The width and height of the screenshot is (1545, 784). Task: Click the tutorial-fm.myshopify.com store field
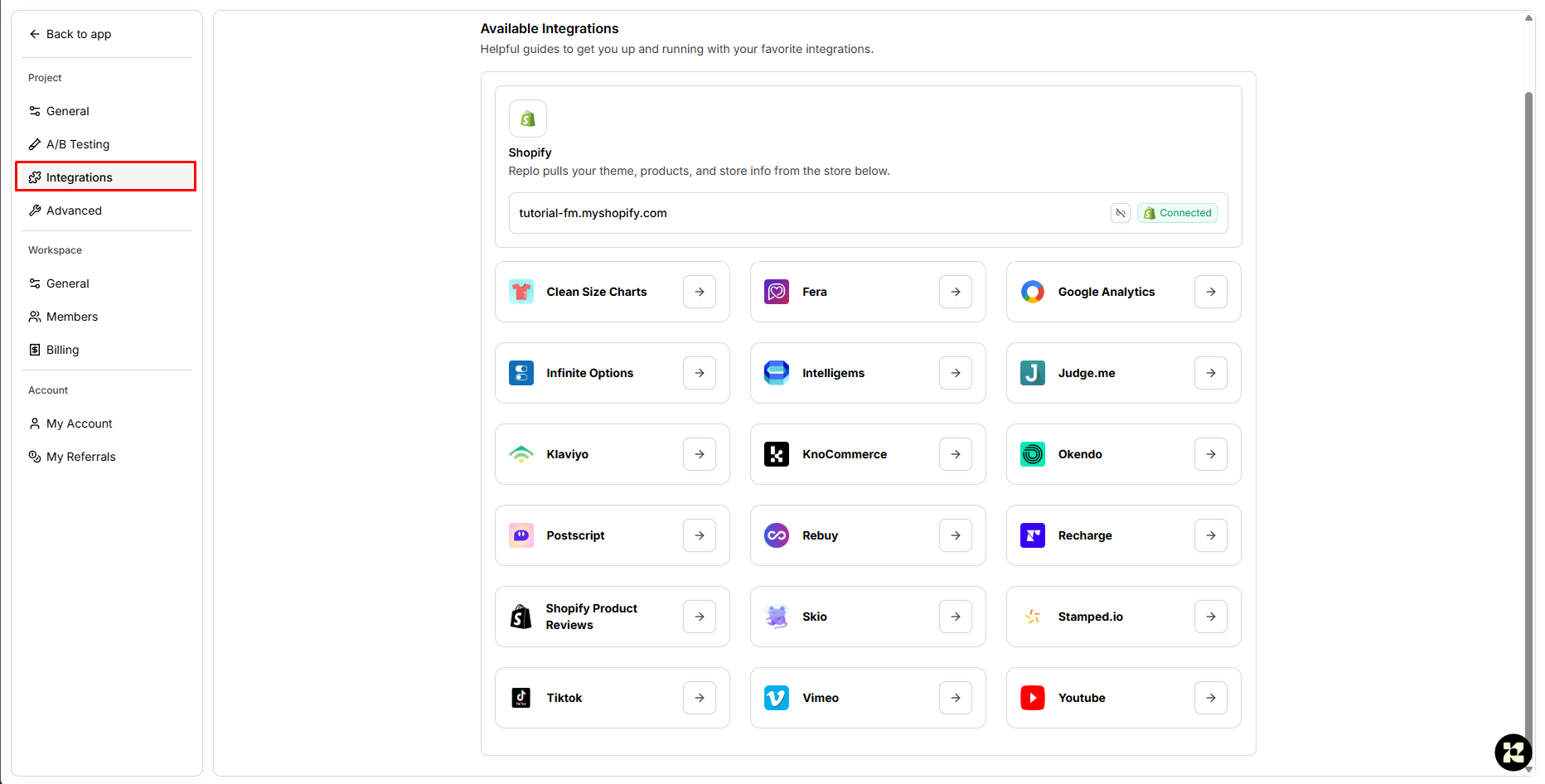(x=868, y=213)
